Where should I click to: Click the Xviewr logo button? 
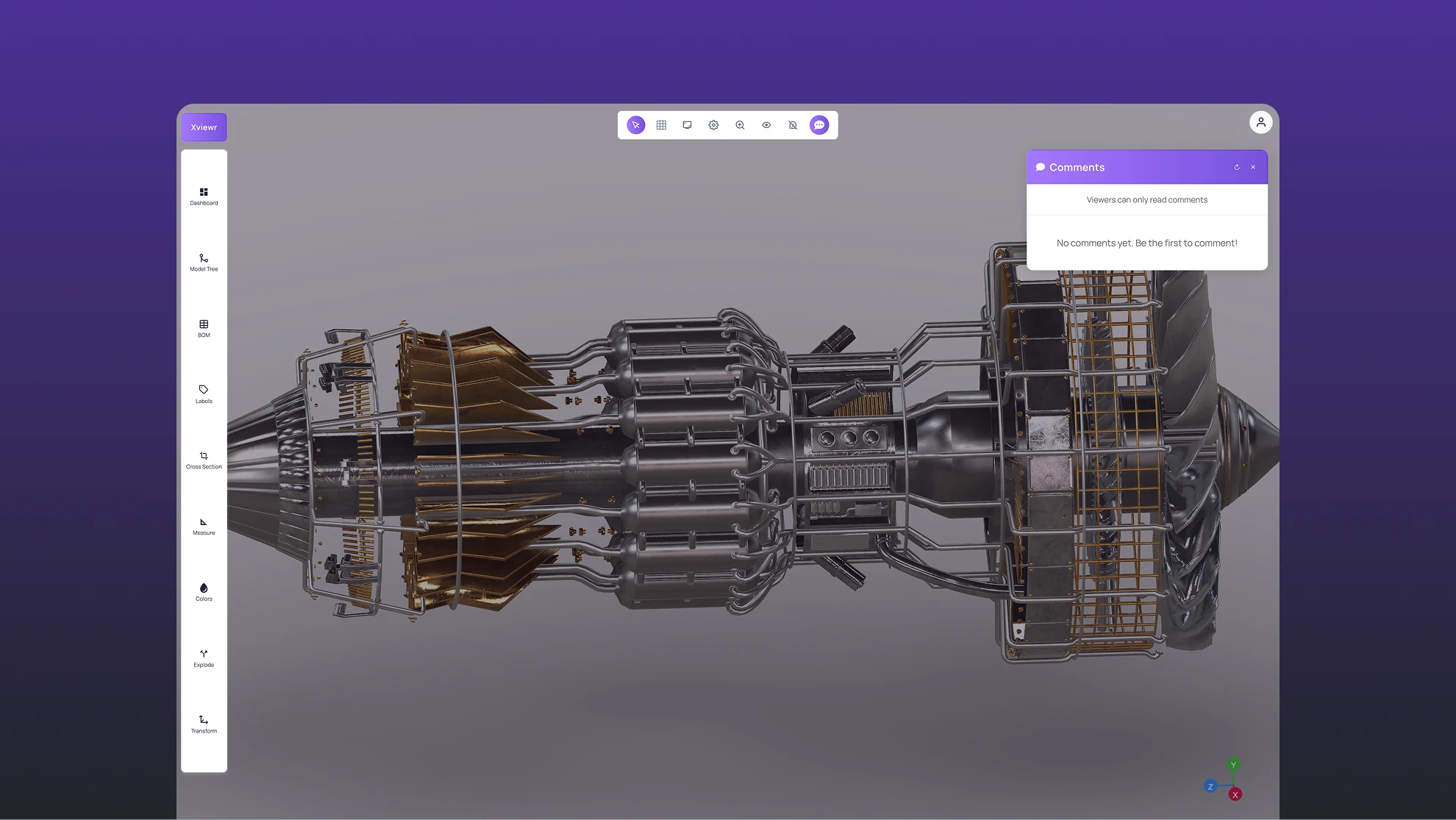(204, 127)
